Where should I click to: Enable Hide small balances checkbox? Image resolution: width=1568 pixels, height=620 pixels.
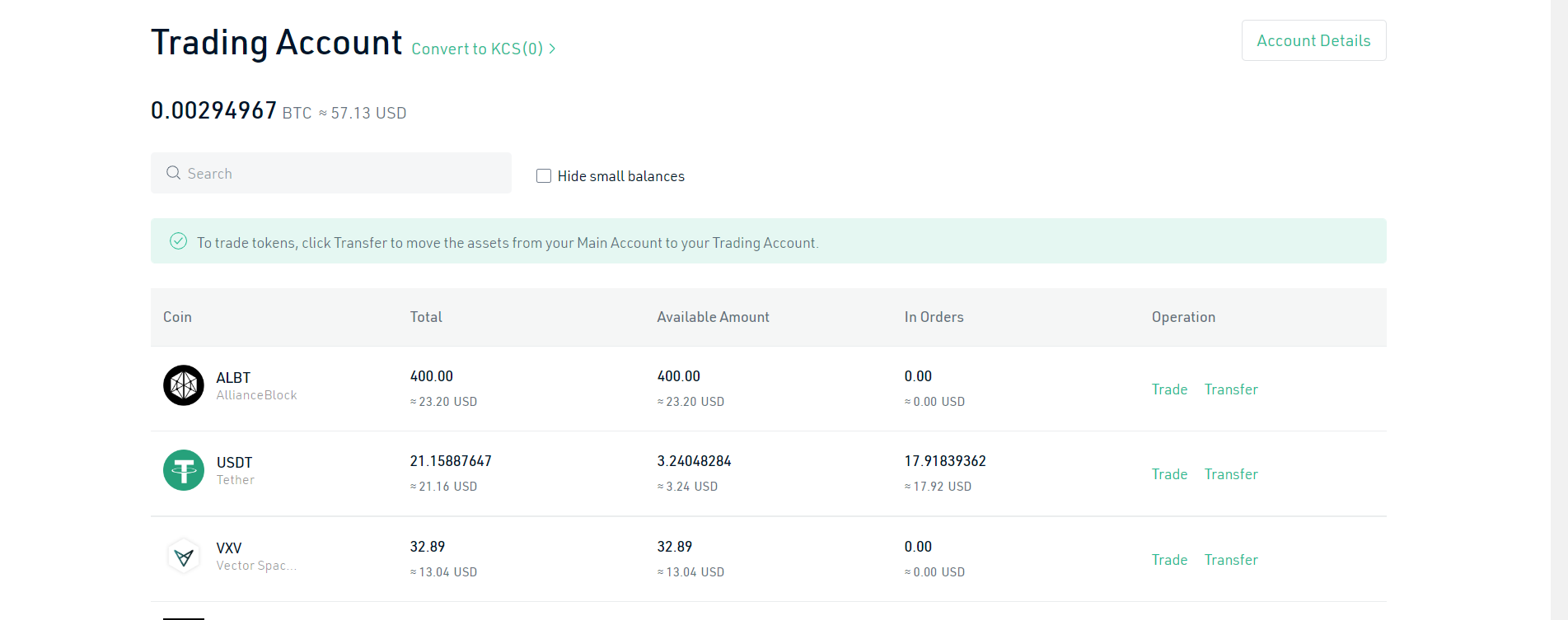544,176
